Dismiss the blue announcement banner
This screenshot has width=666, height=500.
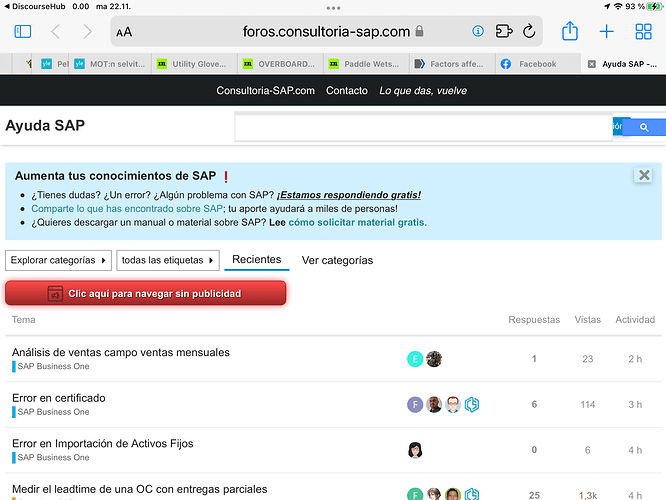click(x=644, y=175)
